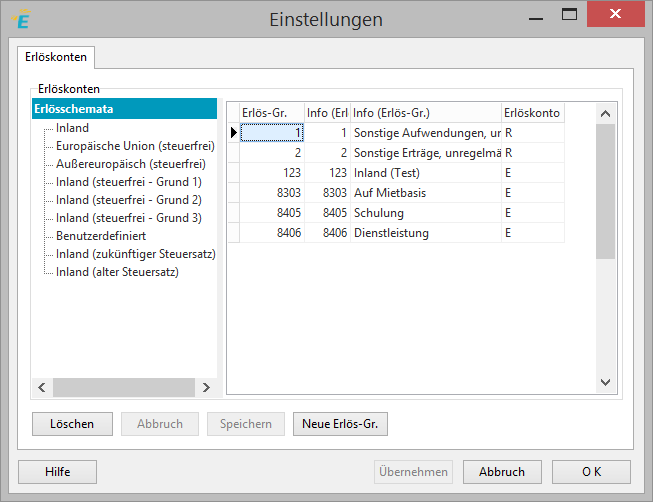
Task: Click the application logo icon in title bar
Action: click(22, 19)
